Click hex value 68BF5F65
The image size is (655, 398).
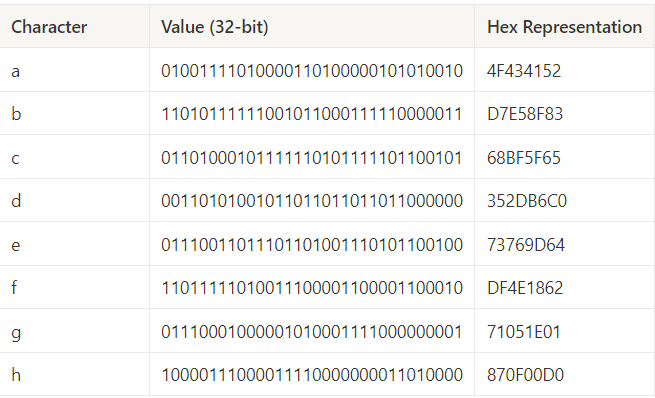click(x=524, y=158)
